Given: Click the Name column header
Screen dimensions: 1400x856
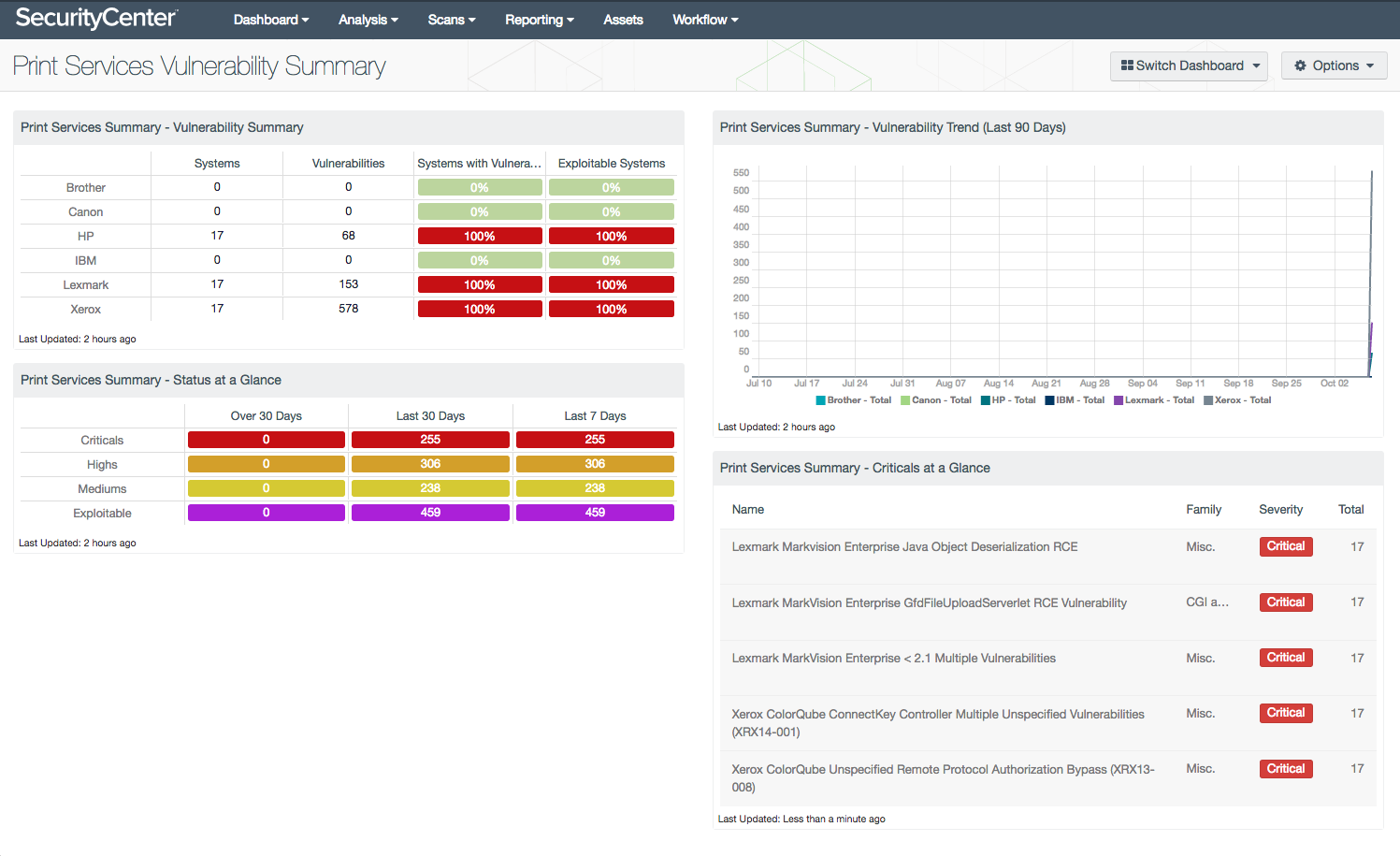Looking at the screenshot, I should click(x=748, y=510).
